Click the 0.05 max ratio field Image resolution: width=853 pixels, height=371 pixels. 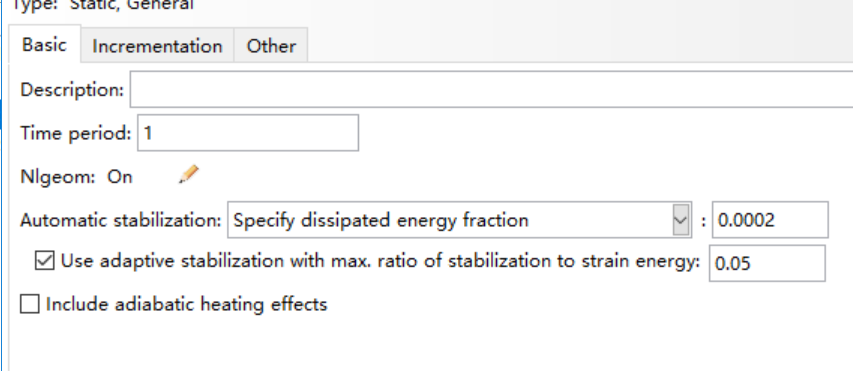click(767, 263)
